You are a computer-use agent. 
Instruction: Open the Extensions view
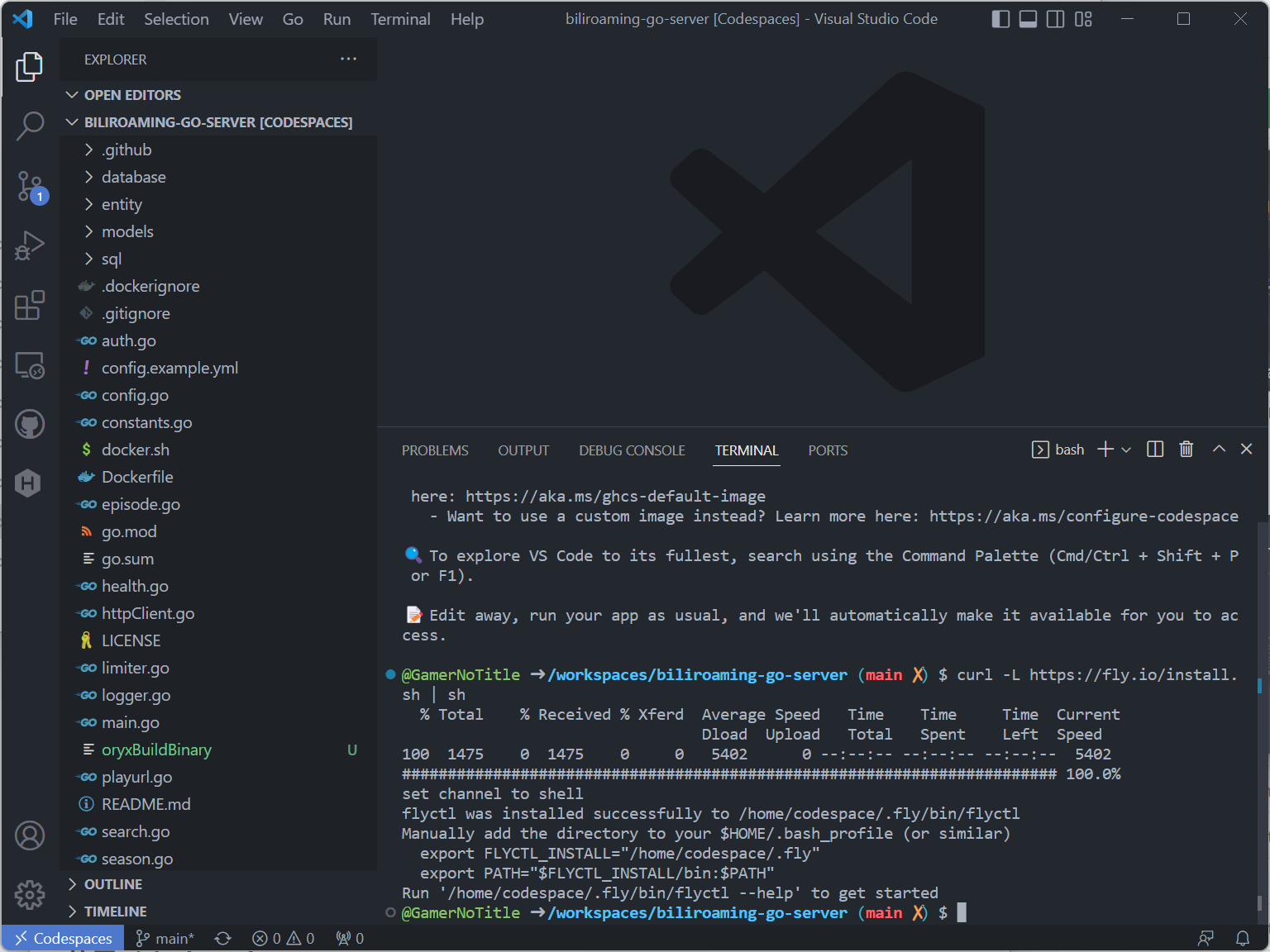30,305
